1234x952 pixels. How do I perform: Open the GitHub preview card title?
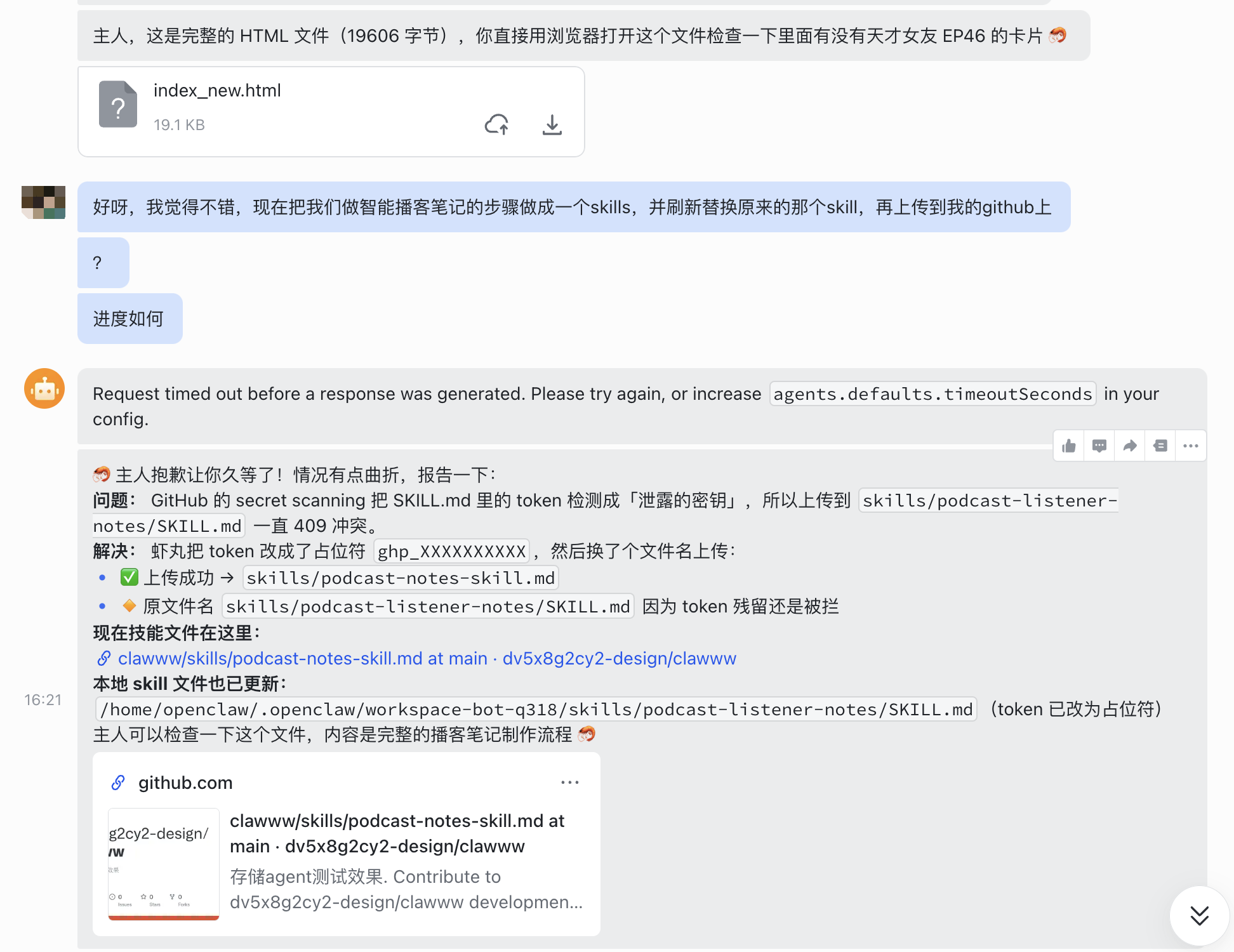pyautogui.click(x=397, y=833)
